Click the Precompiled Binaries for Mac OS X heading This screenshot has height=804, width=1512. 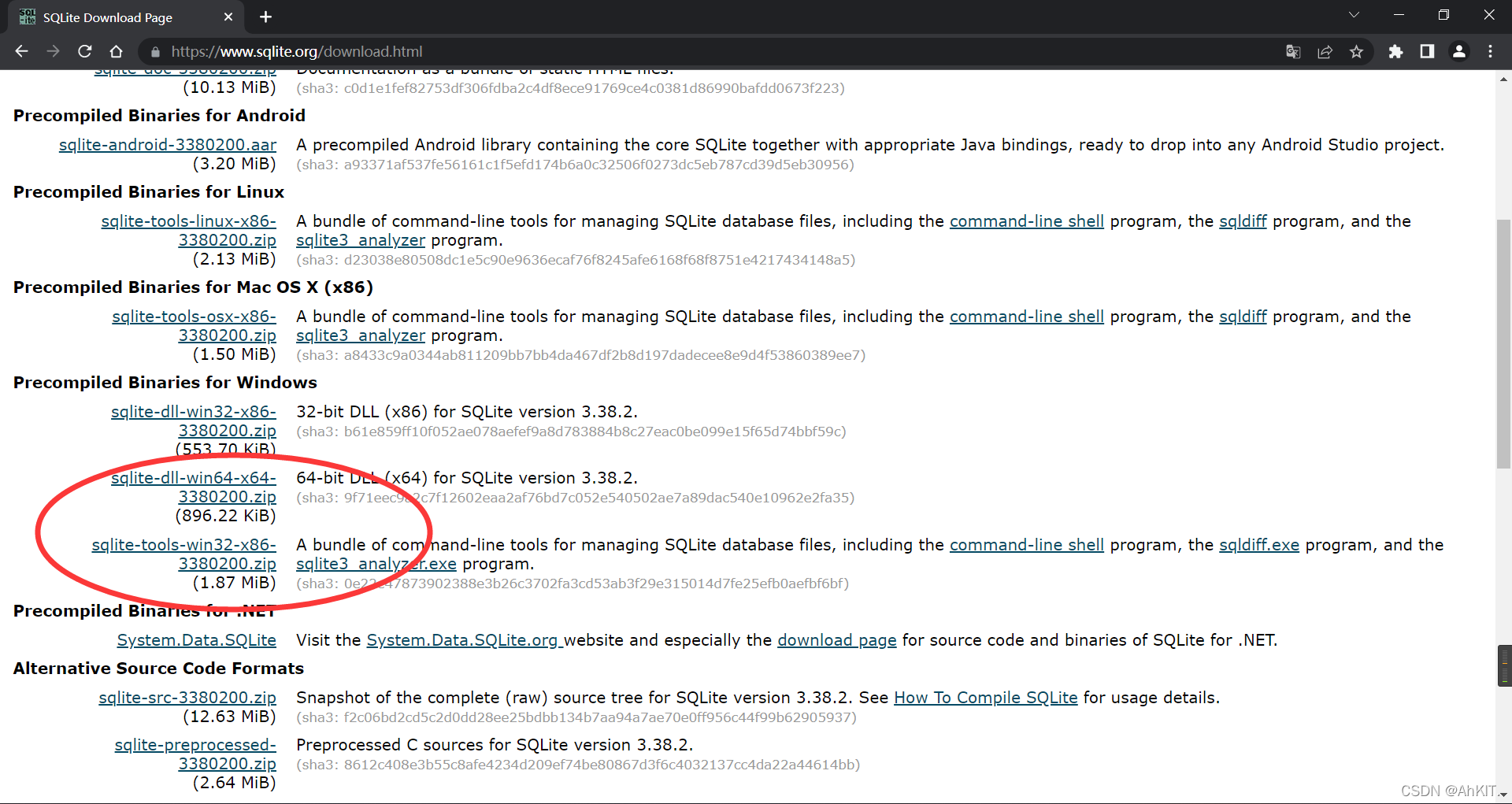193,287
